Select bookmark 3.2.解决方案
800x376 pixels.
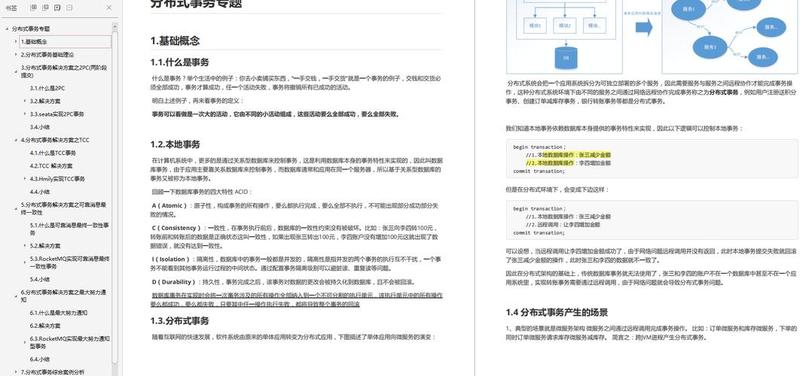click(x=45, y=101)
